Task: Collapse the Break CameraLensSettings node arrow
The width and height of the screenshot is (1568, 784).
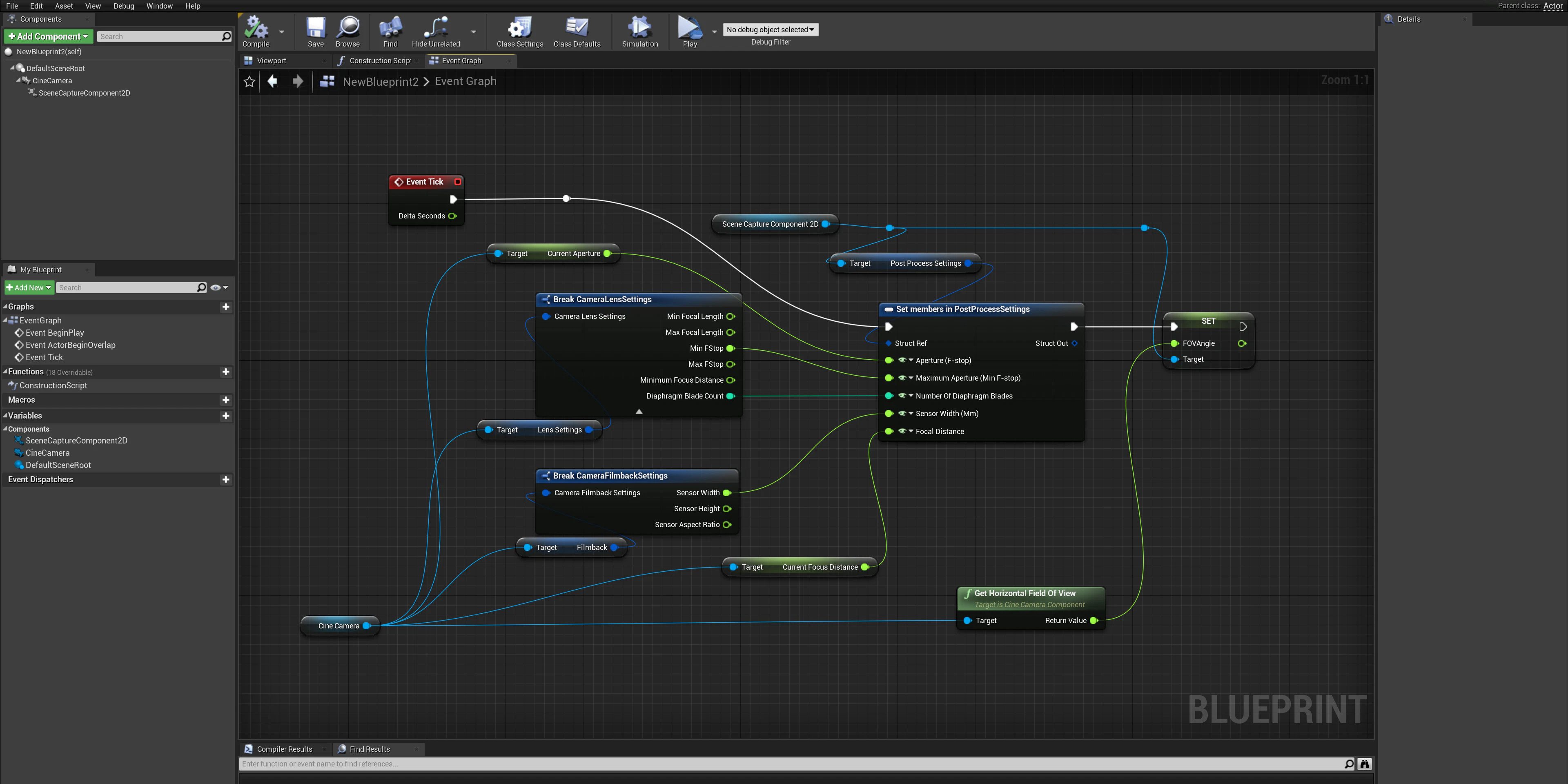Action: point(639,412)
